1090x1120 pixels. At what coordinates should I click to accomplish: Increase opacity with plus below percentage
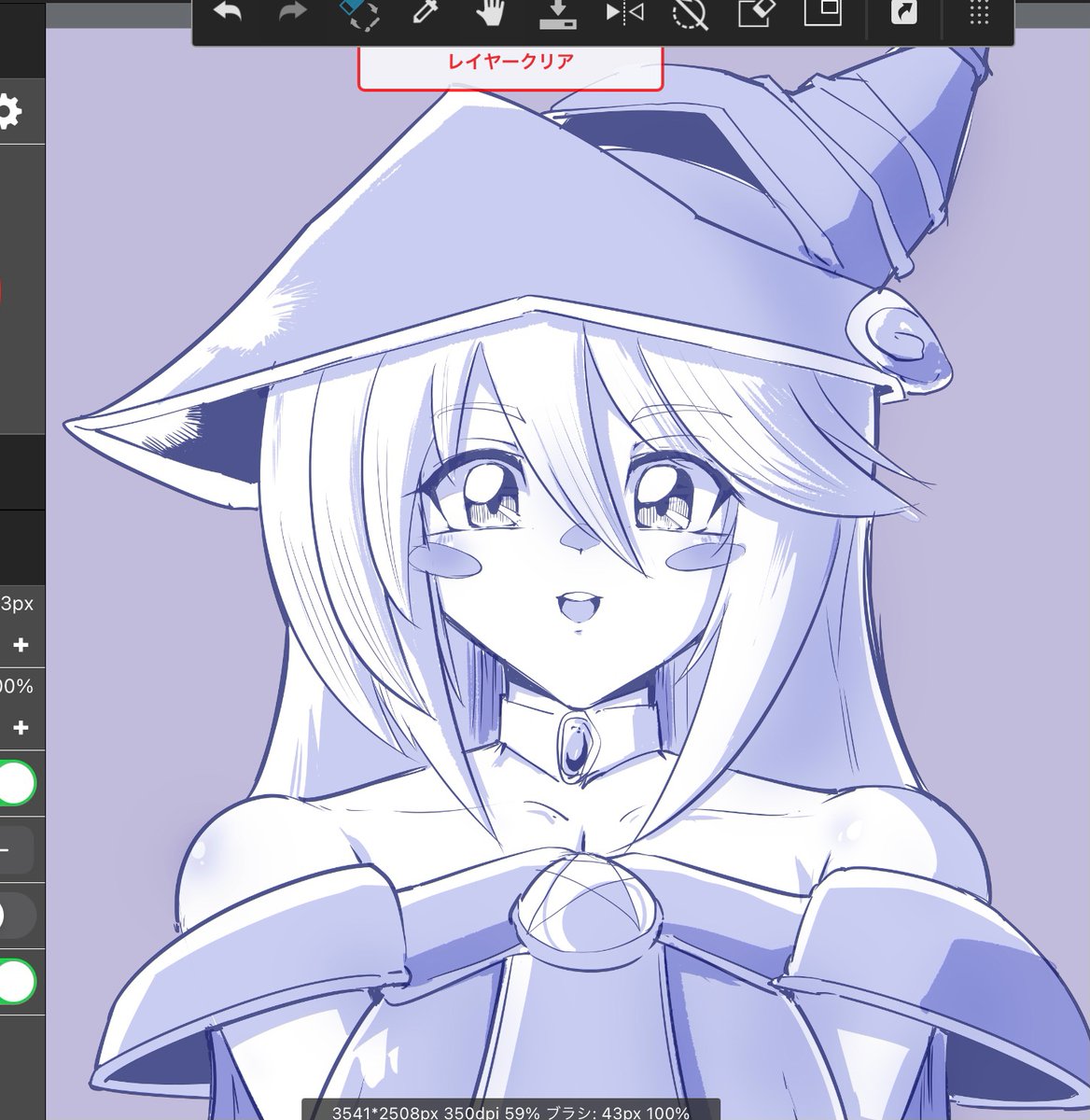coord(21,727)
